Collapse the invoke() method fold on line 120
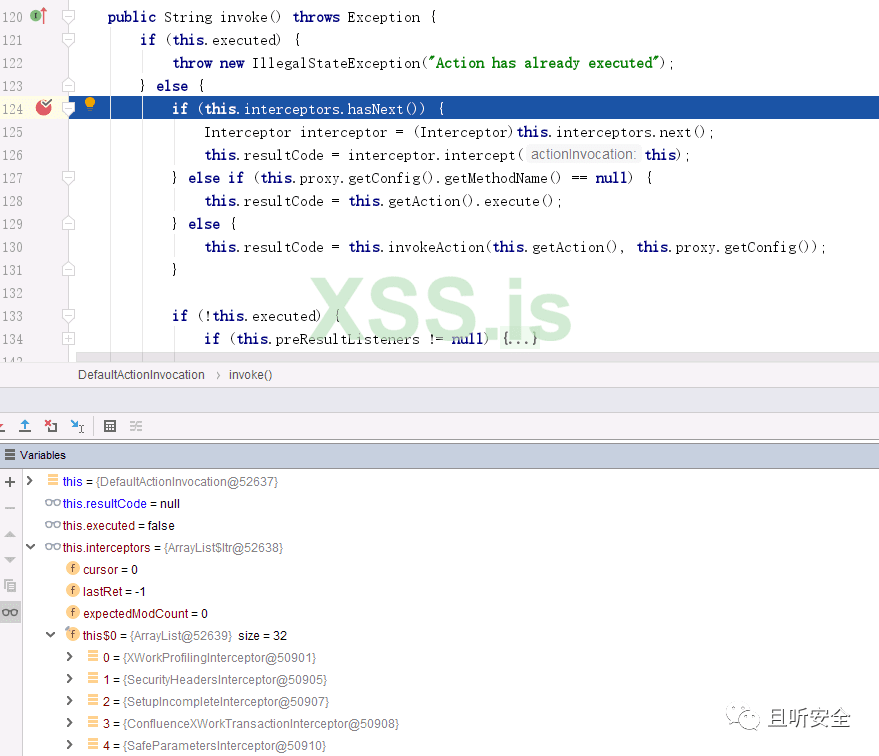This screenshot has width=879, height=756. pyautogui.click(x=68, y=17)
